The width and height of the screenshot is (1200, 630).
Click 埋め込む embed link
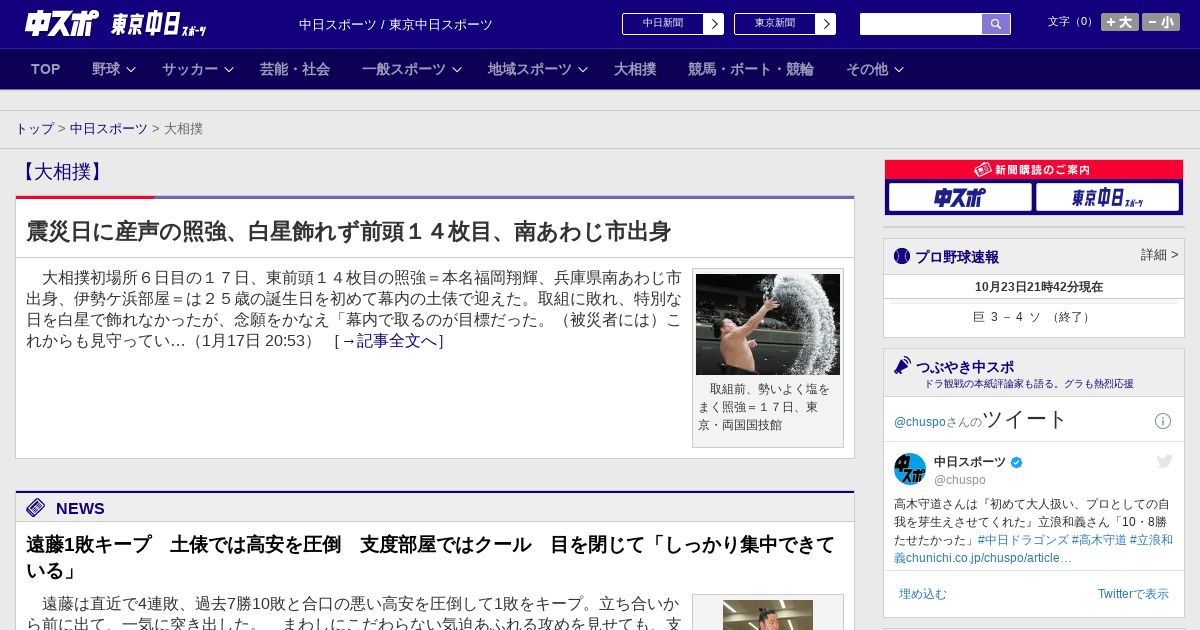[922, 594]
